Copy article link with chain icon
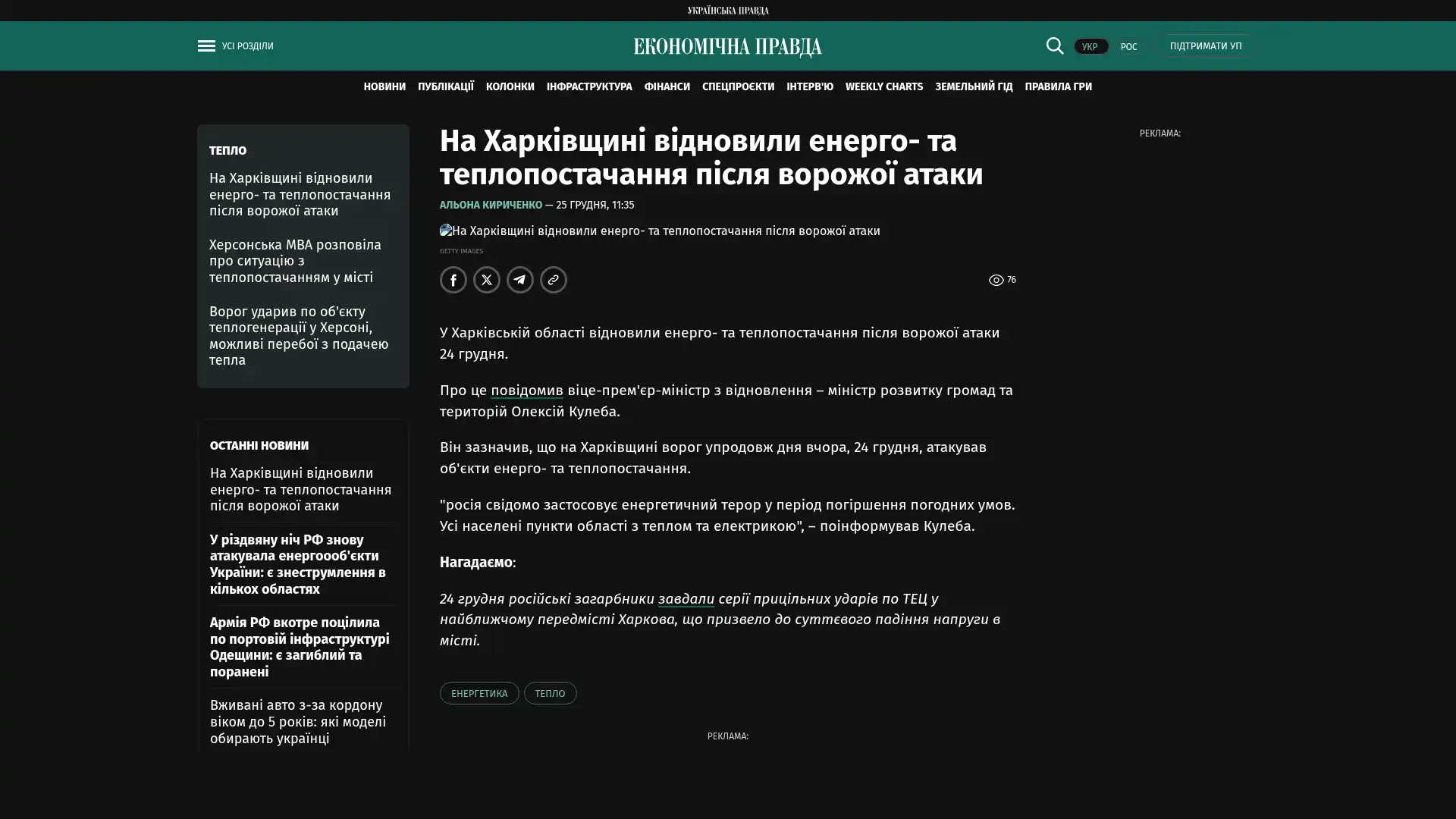Screen dimensions: 1456x819 pyautogui.click(x=554, y=280)
